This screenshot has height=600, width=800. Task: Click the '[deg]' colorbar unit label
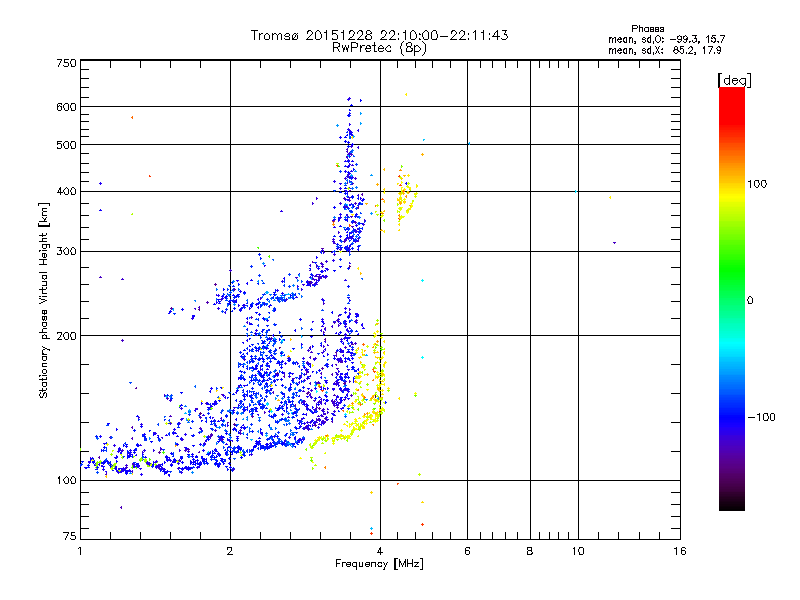[x=734, y=81]
